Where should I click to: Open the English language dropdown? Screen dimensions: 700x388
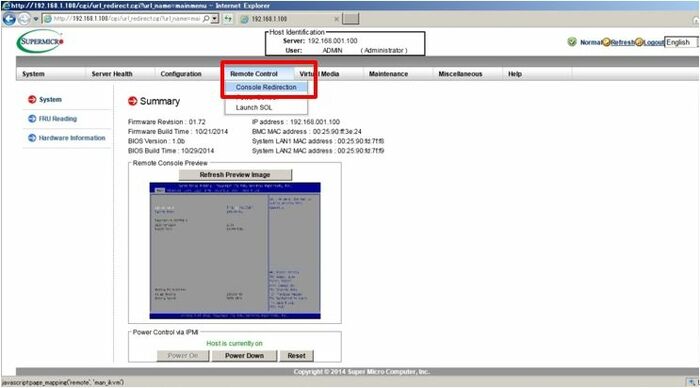coord(680,42)
